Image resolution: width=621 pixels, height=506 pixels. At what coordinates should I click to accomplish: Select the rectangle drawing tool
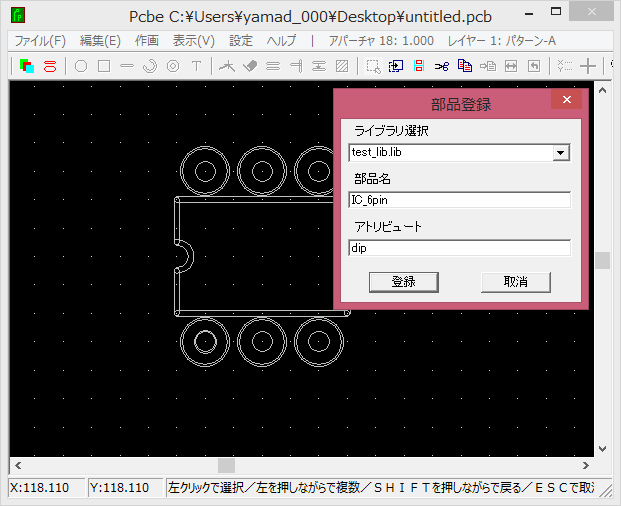tap(103, 66)
